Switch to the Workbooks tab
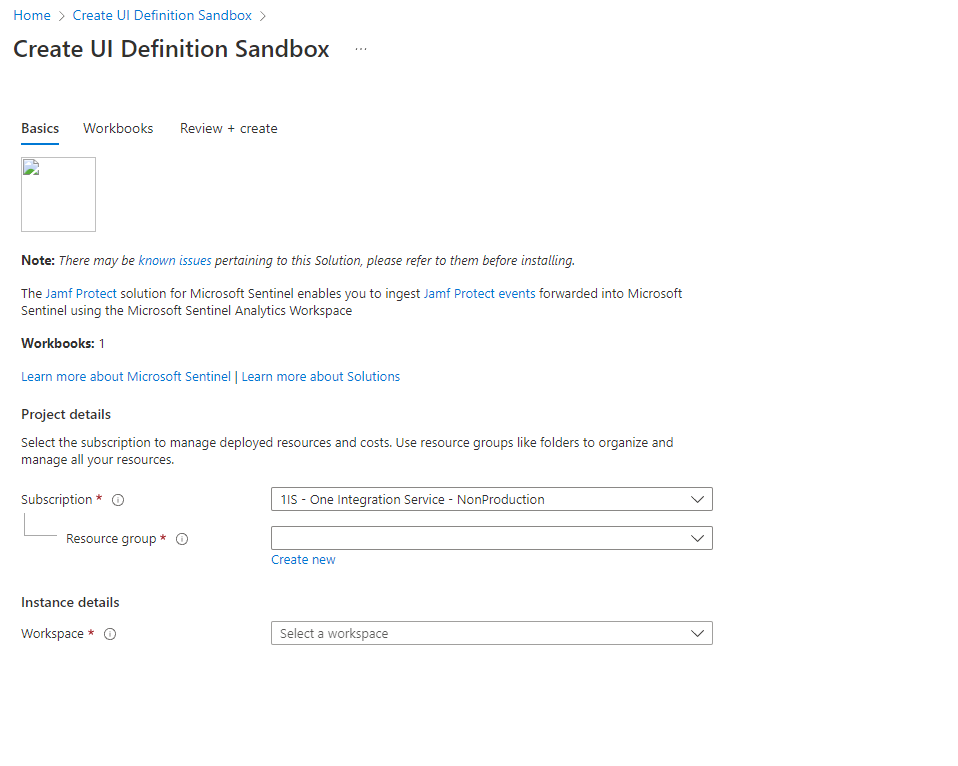Viewport: 958px width, 766px height. (119, 128)
